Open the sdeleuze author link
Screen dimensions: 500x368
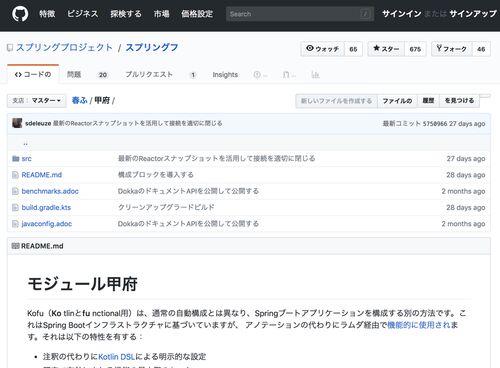[38, 123]
